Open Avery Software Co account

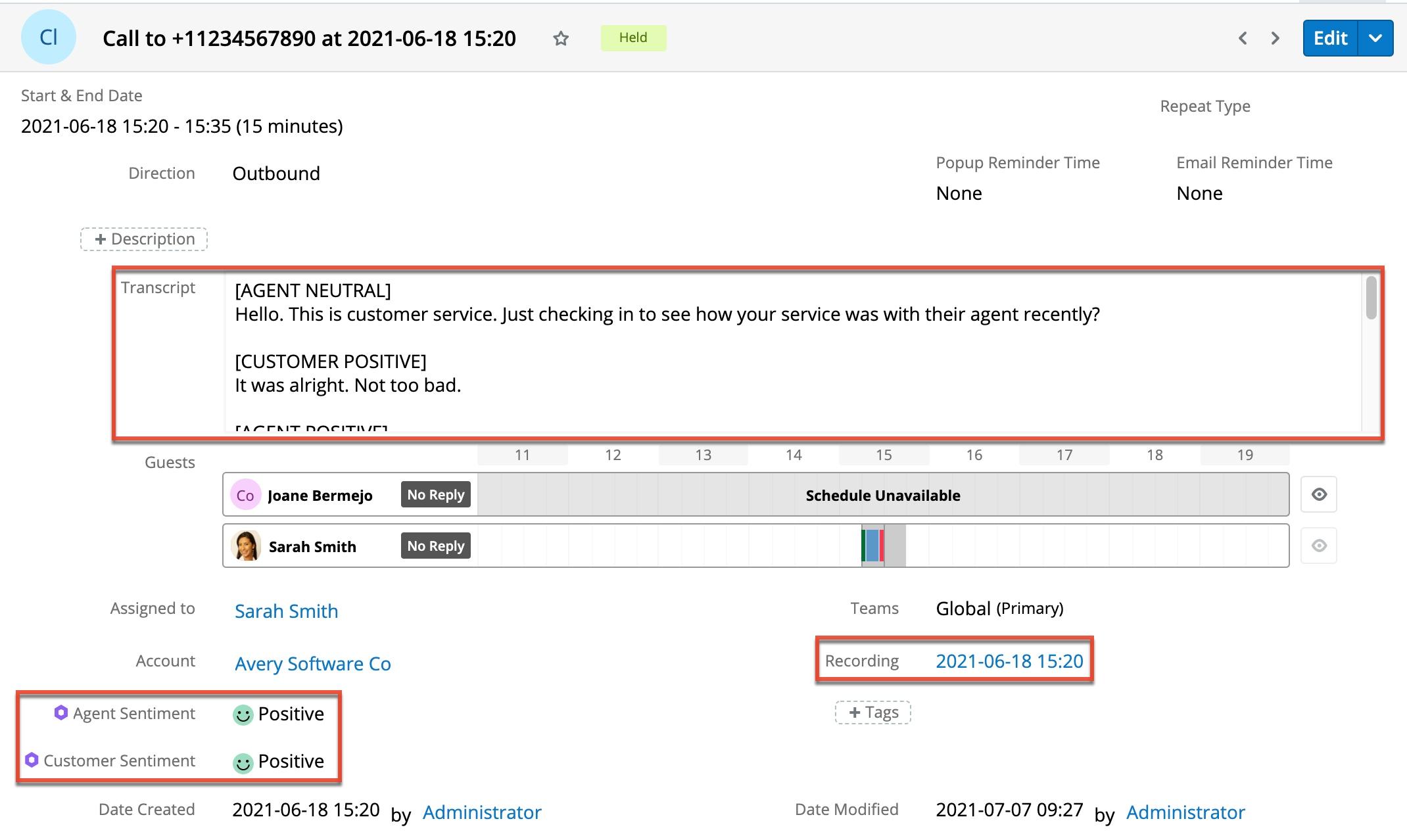[x=313, y=664]
